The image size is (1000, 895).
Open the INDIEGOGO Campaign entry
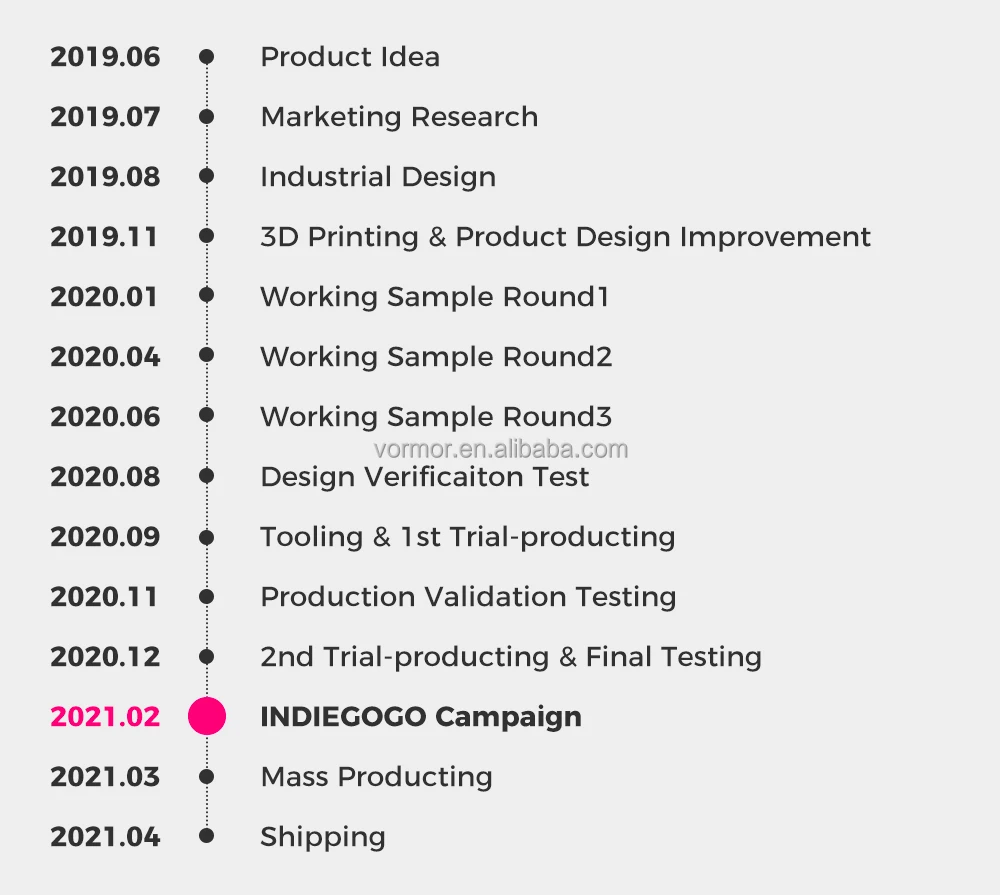tap(420, 717)
